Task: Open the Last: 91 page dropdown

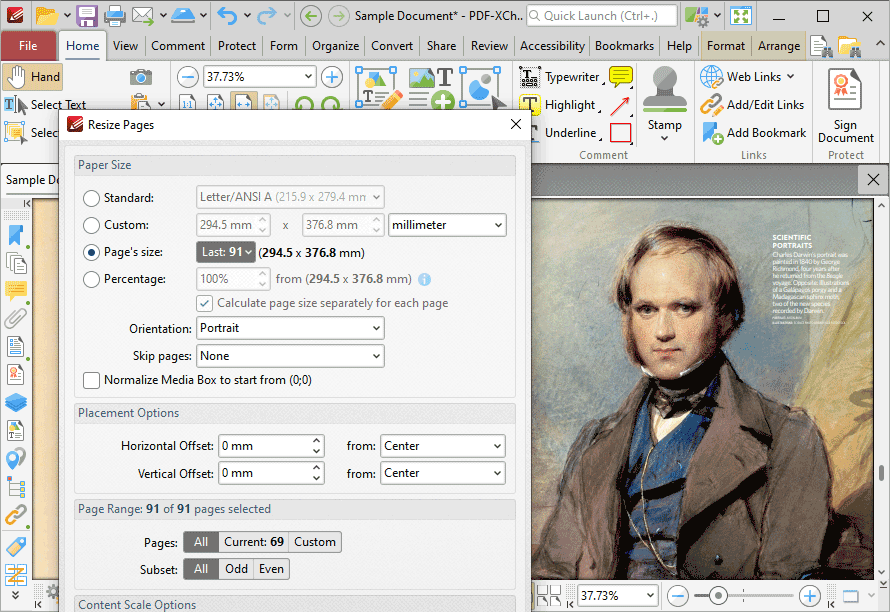Action: point(226,252)
